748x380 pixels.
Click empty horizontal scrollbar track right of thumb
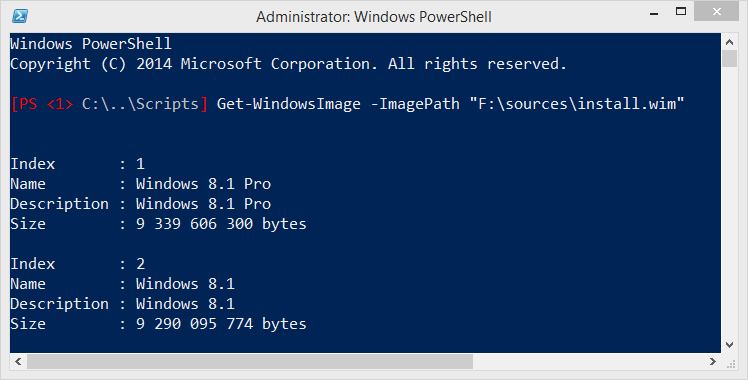(589, 361)
